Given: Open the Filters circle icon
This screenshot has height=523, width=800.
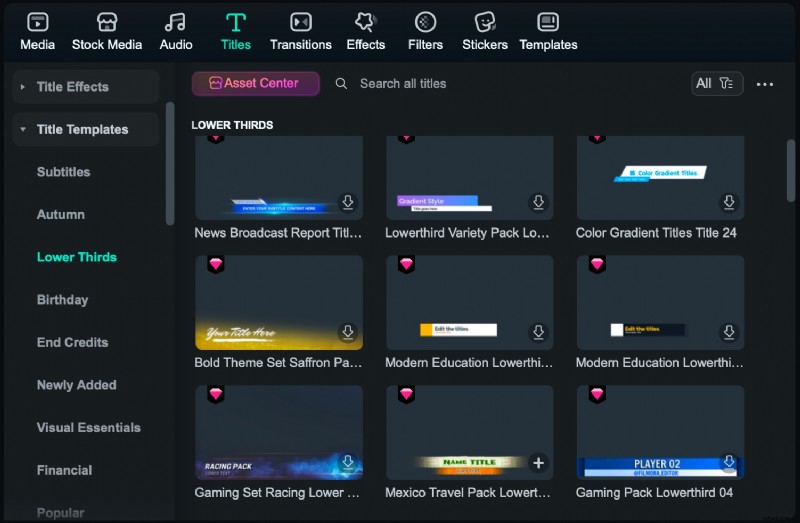Looking at the screenshot, I should 425,22.
